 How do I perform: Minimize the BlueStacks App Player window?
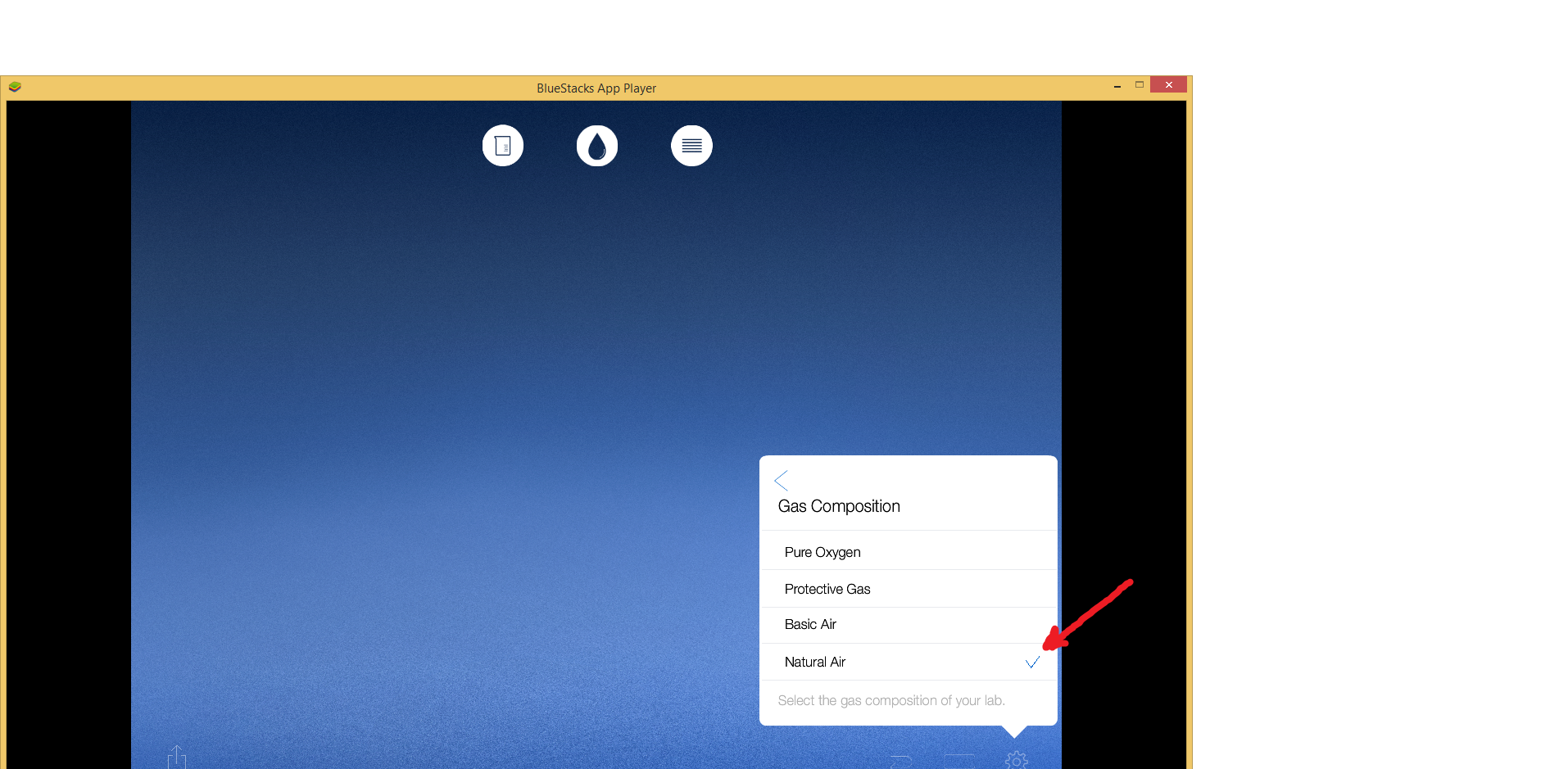[x=1117, y=85]
